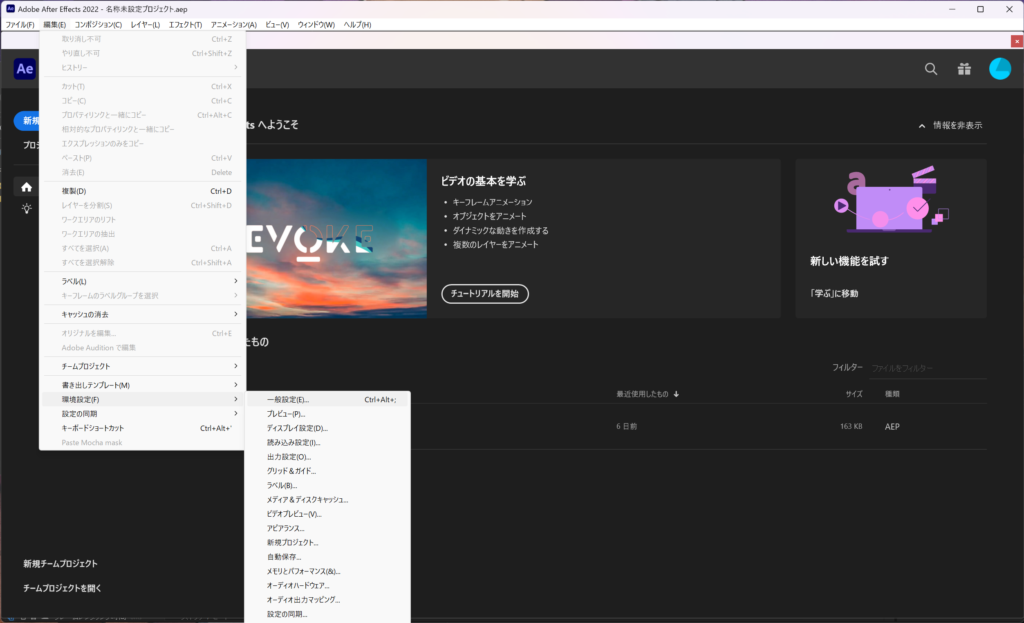This screenshot has height=623, width=1024.
Task: Select 環境設定(F) menu entry
Action: (x=144, y=400)
